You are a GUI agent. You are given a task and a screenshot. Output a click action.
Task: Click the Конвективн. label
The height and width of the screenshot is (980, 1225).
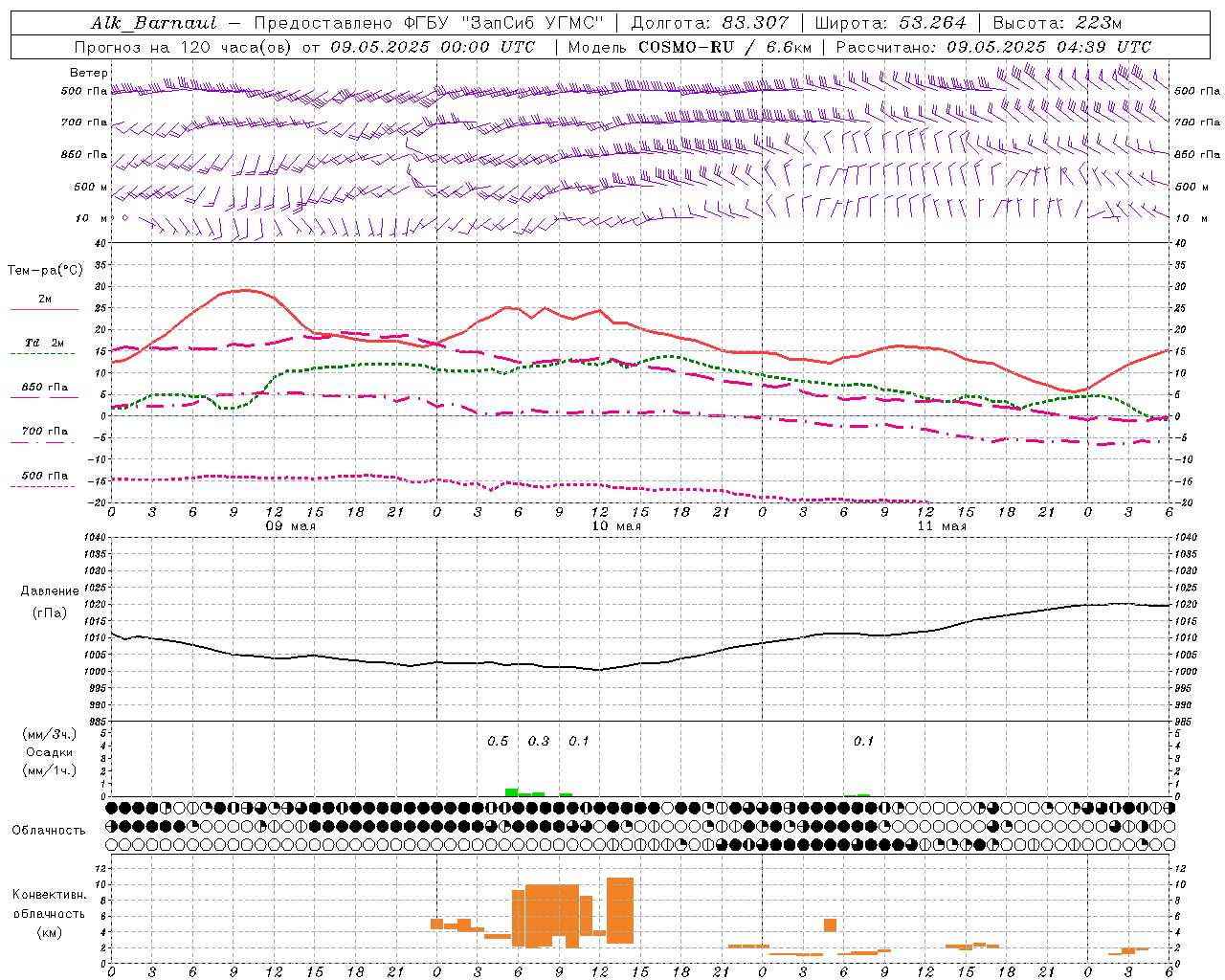click(x=50, y=895)
